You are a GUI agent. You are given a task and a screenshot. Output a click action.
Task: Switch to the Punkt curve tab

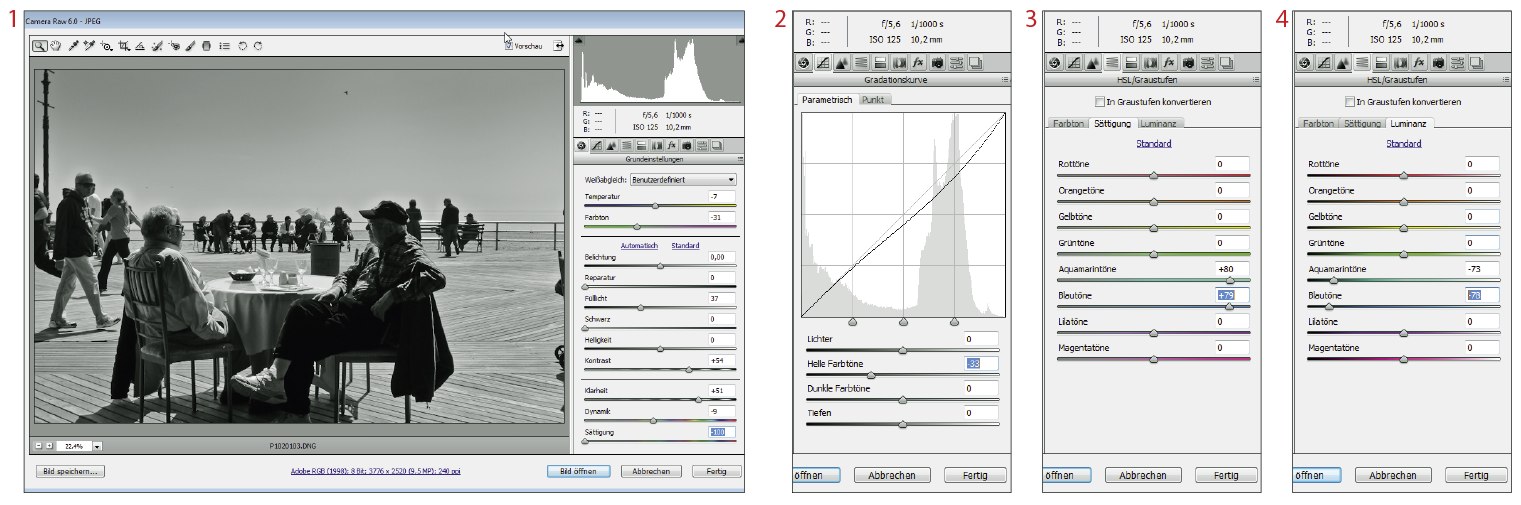[874, 100]
